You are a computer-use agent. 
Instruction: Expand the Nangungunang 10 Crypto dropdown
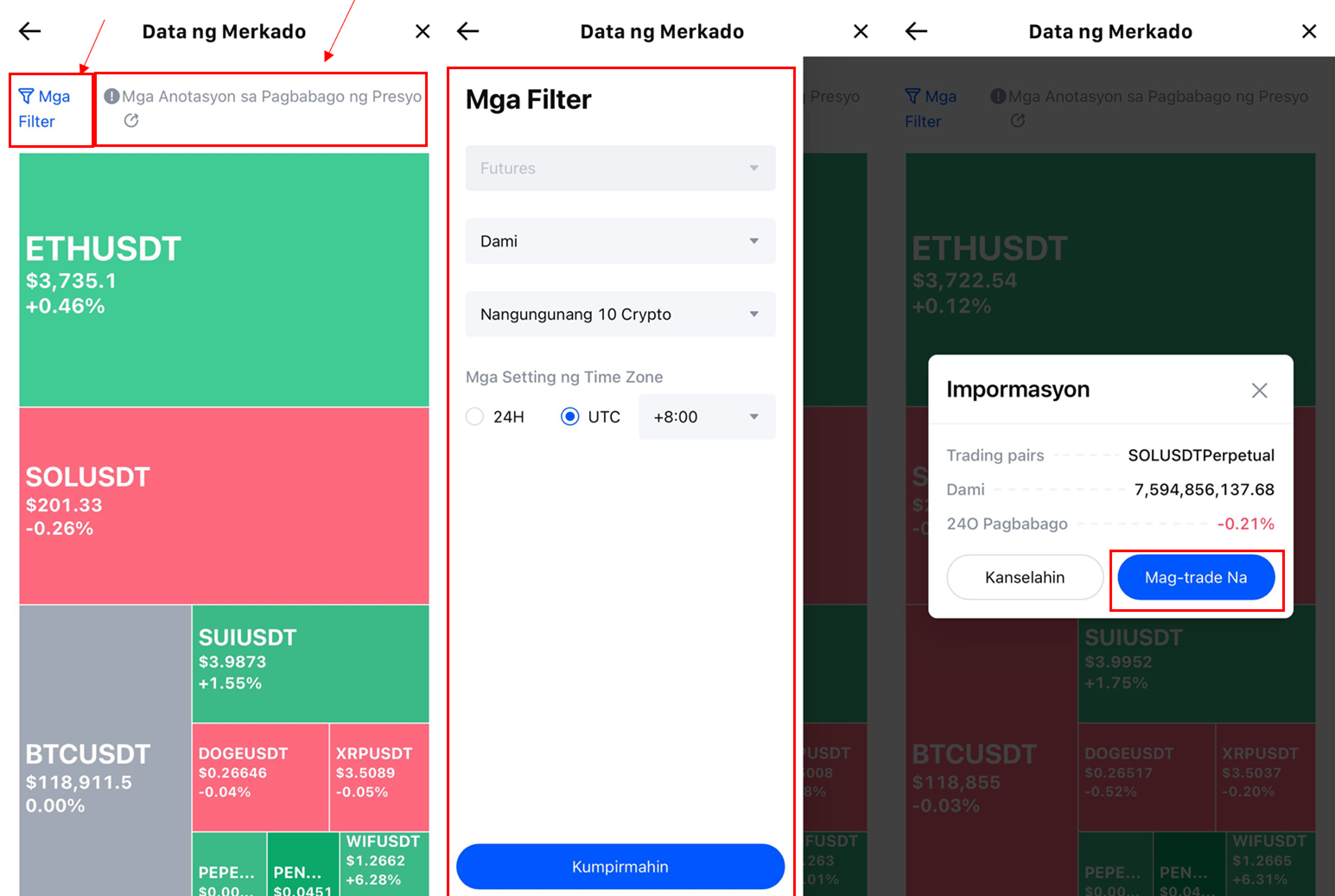pos(620,315)
